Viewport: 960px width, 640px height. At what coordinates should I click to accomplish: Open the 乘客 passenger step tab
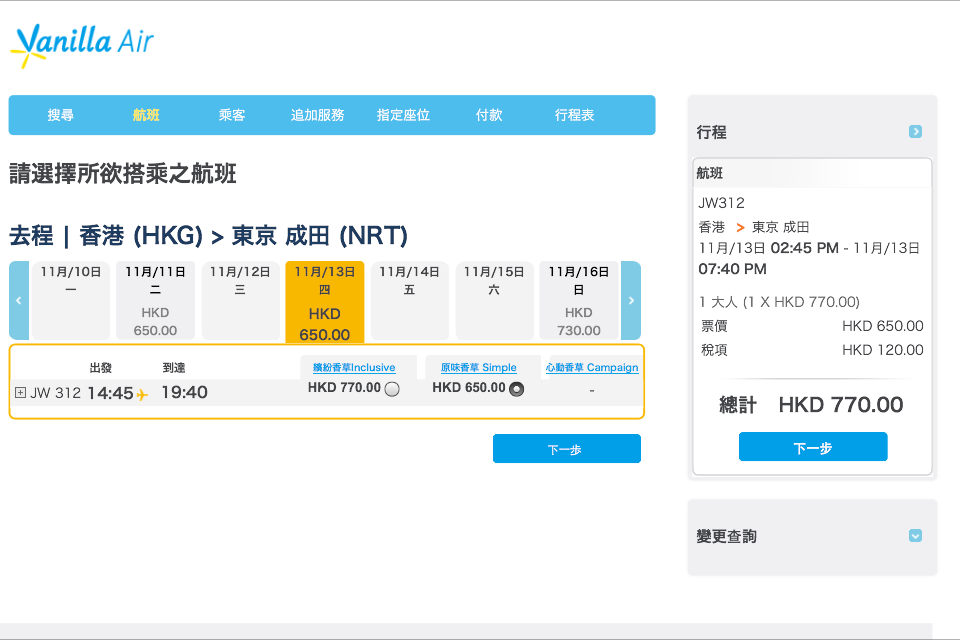point(232,115)
